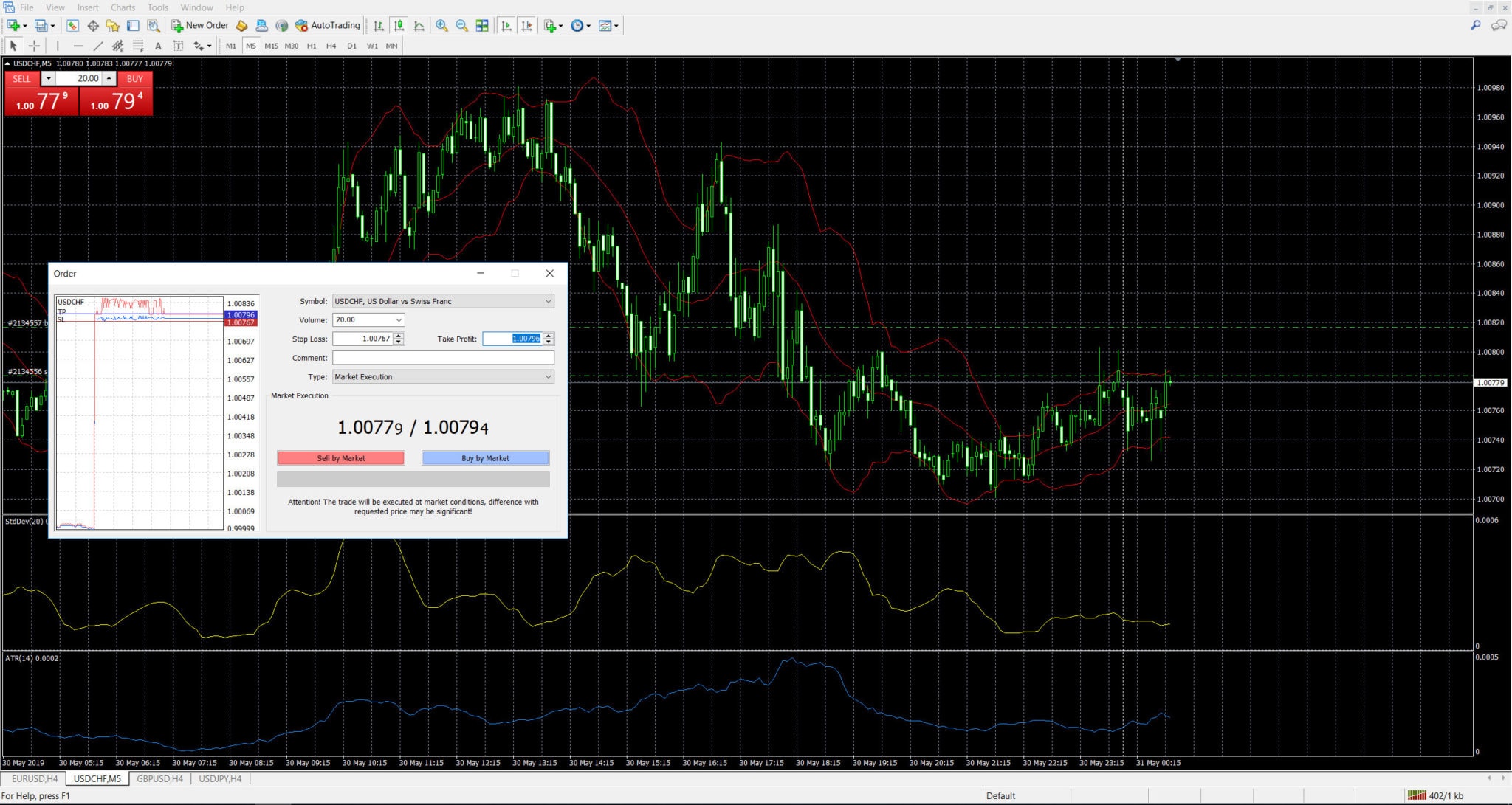
Task: Switch to GBPUSD.H4 chart tab
Action: pyautogui.click(x=161, y=779)
